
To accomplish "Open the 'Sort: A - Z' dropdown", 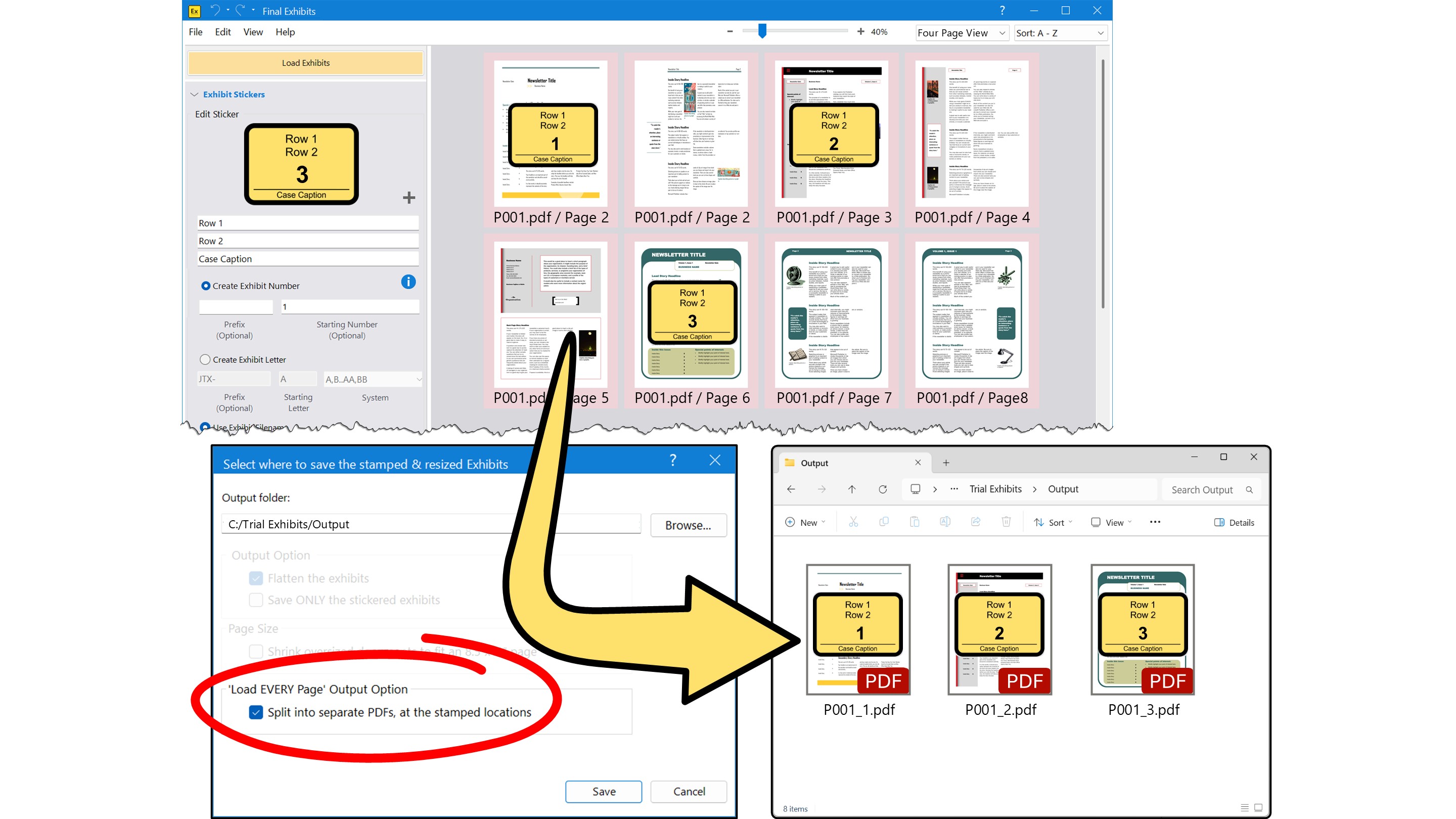I will (x=1060, y=33).
